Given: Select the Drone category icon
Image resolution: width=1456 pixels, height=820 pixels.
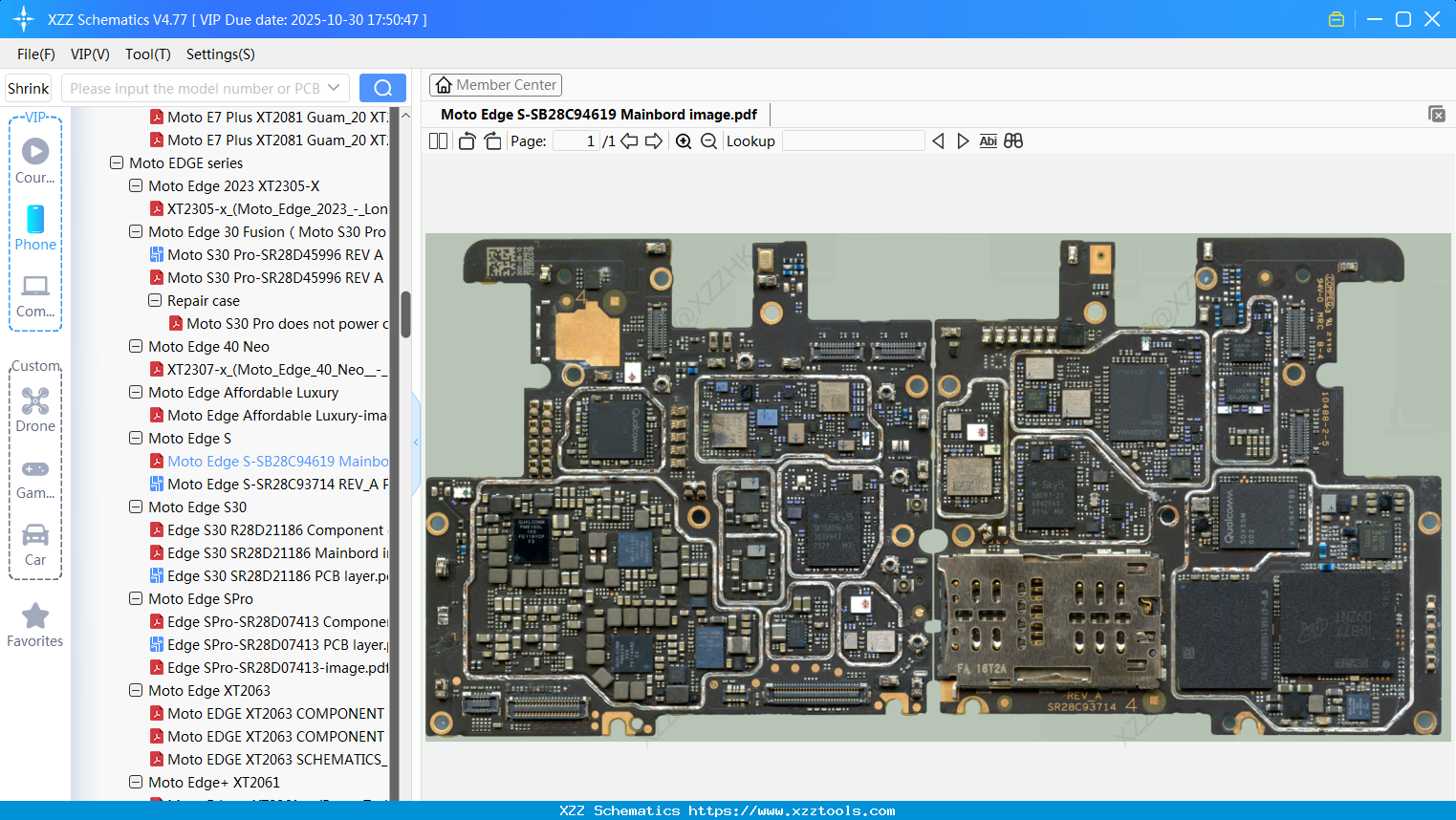Looking at the screenshot, I should coord(35,401).
